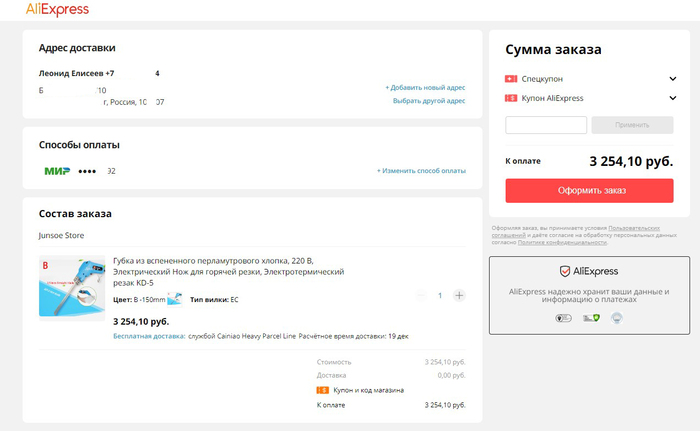Click the first security badge icon
700x431 pixels.
point(563,318)
